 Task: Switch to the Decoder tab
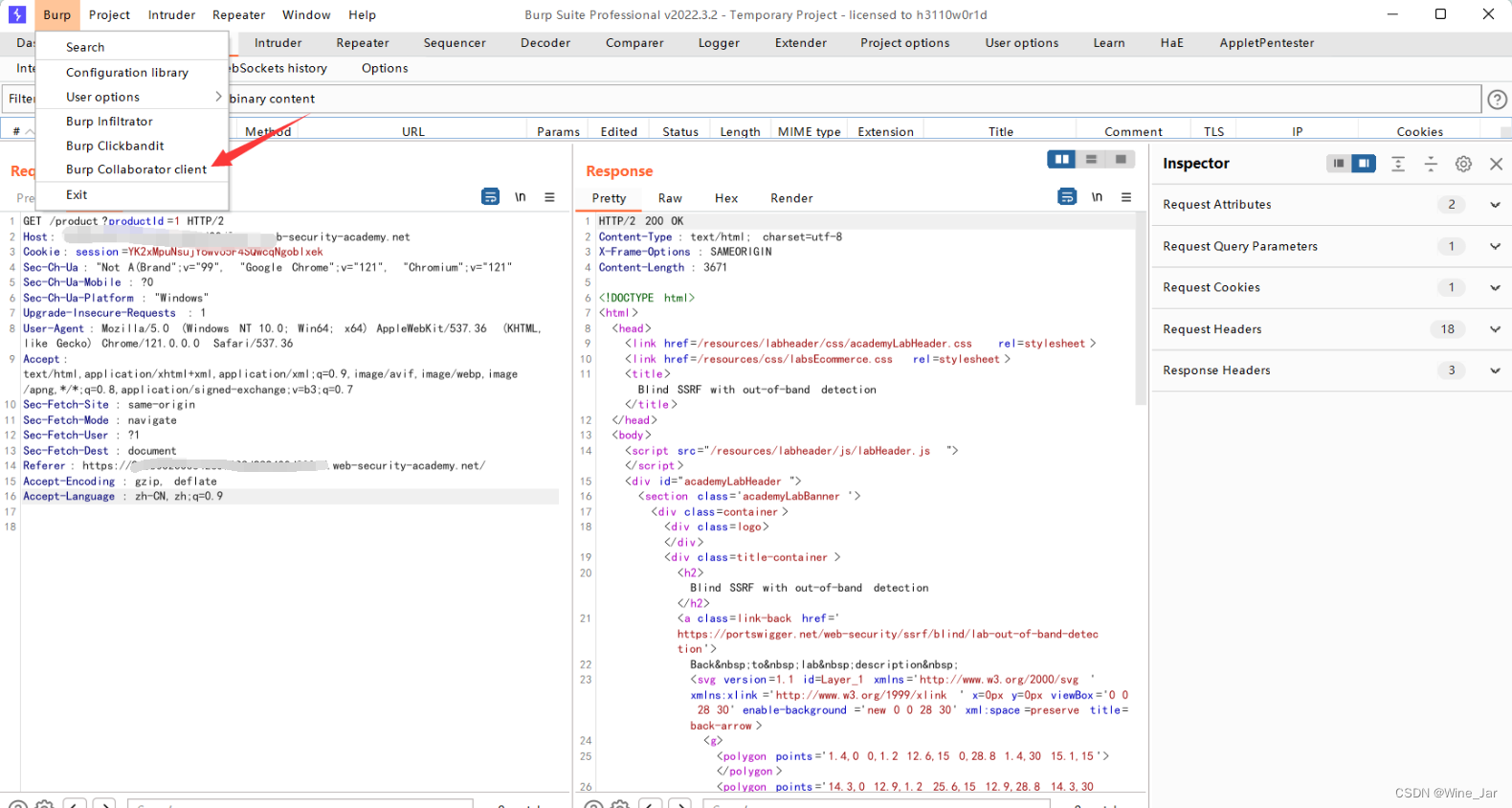click(x=545, y=43)
